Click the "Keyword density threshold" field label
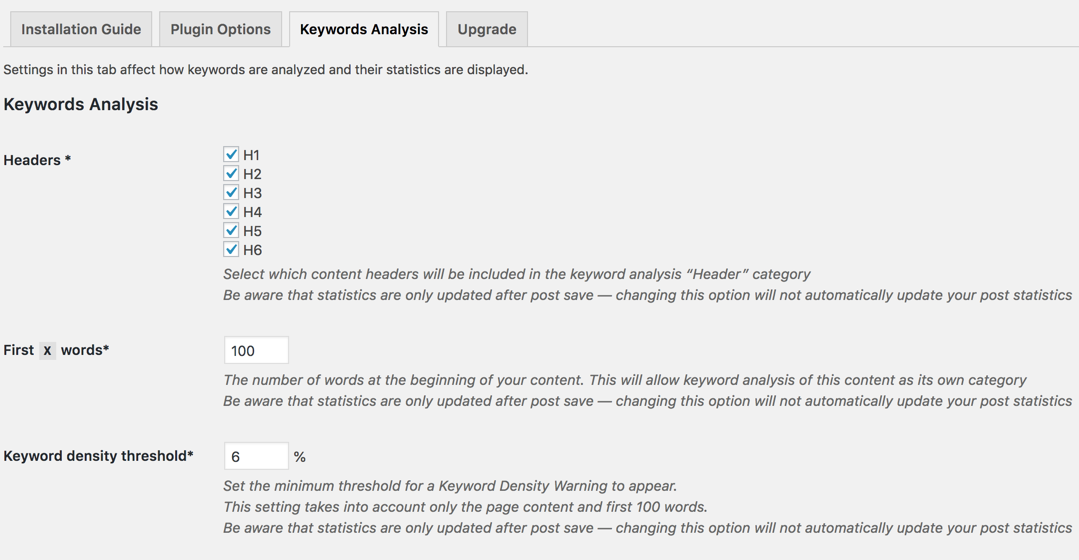 pos(98,456)
